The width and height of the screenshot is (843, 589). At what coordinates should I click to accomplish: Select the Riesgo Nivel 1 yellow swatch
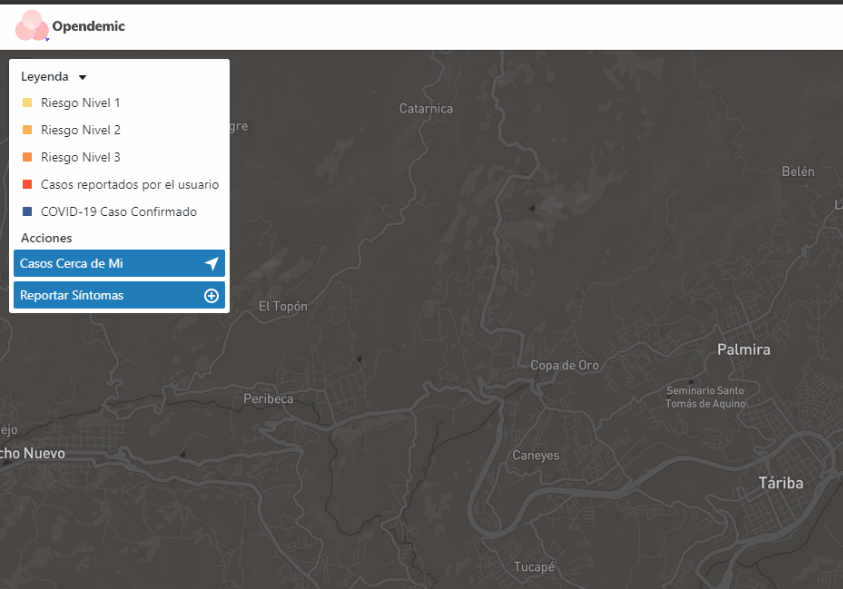click(x=27, y=103)
